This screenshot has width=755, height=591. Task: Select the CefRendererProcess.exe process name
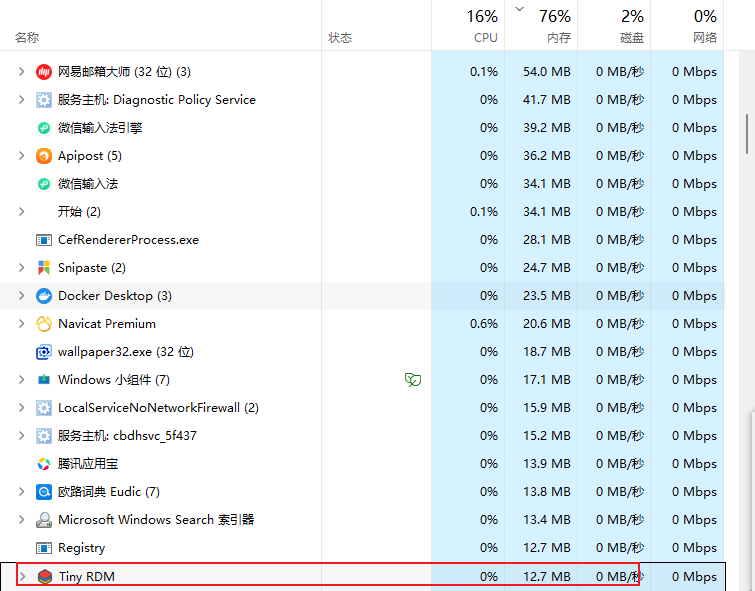128,240
